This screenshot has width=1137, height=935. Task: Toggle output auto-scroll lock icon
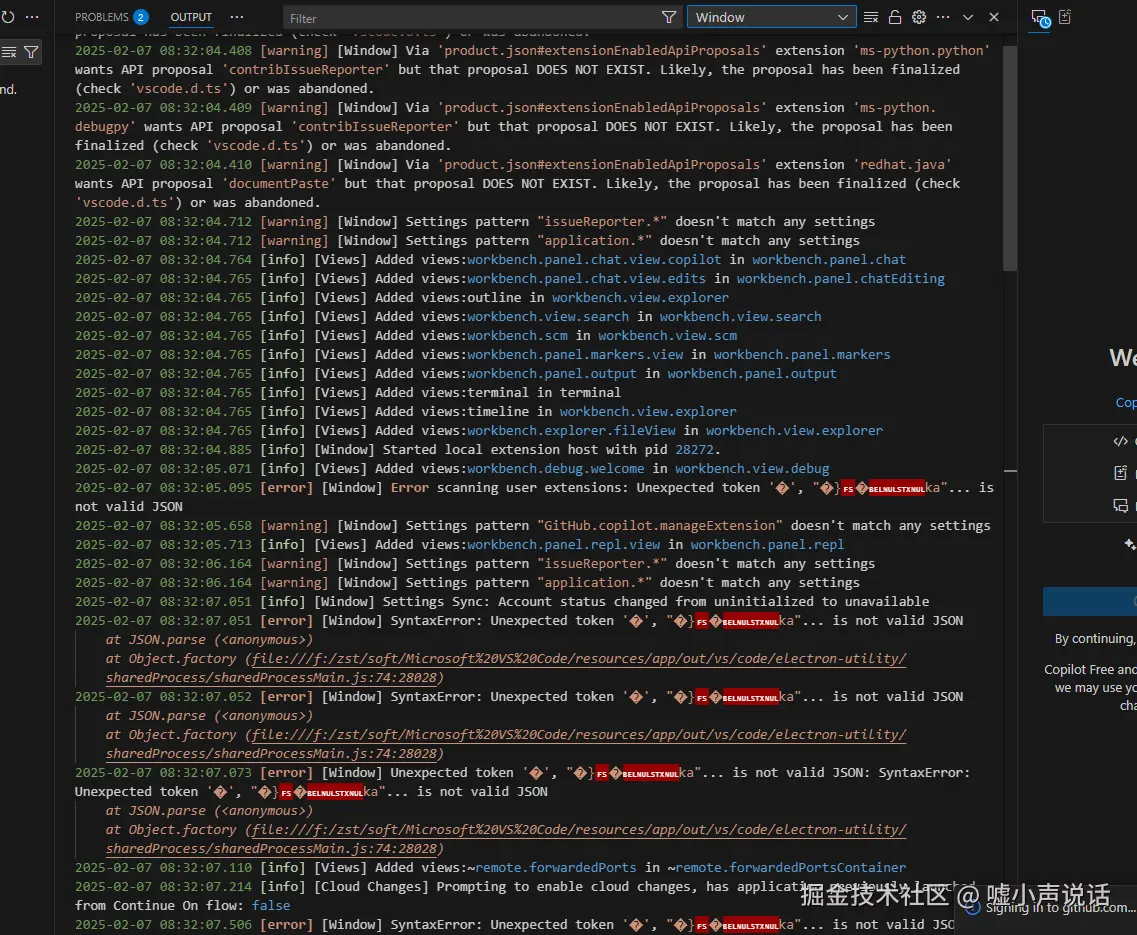895,17
